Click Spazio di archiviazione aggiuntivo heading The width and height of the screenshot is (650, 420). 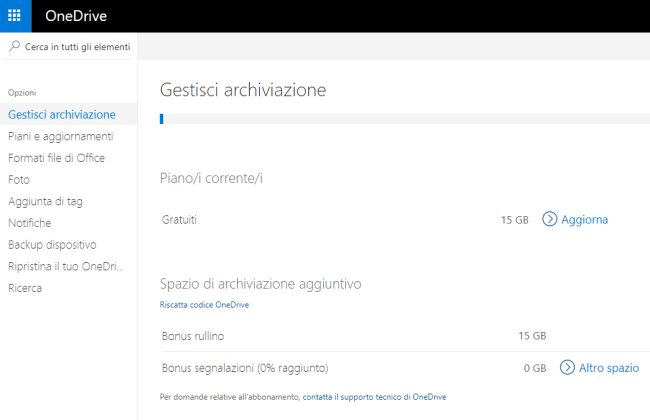tap(260, 284)
